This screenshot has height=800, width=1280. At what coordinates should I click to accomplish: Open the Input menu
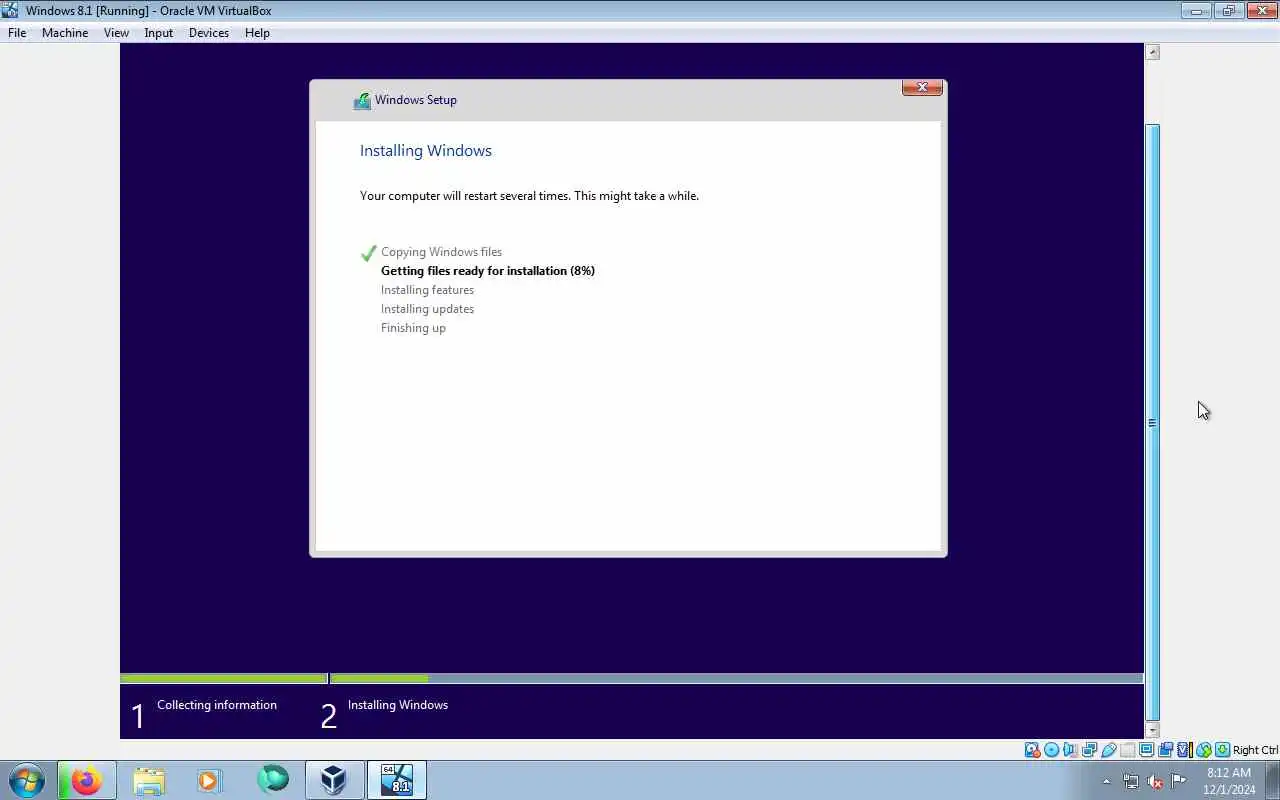point(158,33)
